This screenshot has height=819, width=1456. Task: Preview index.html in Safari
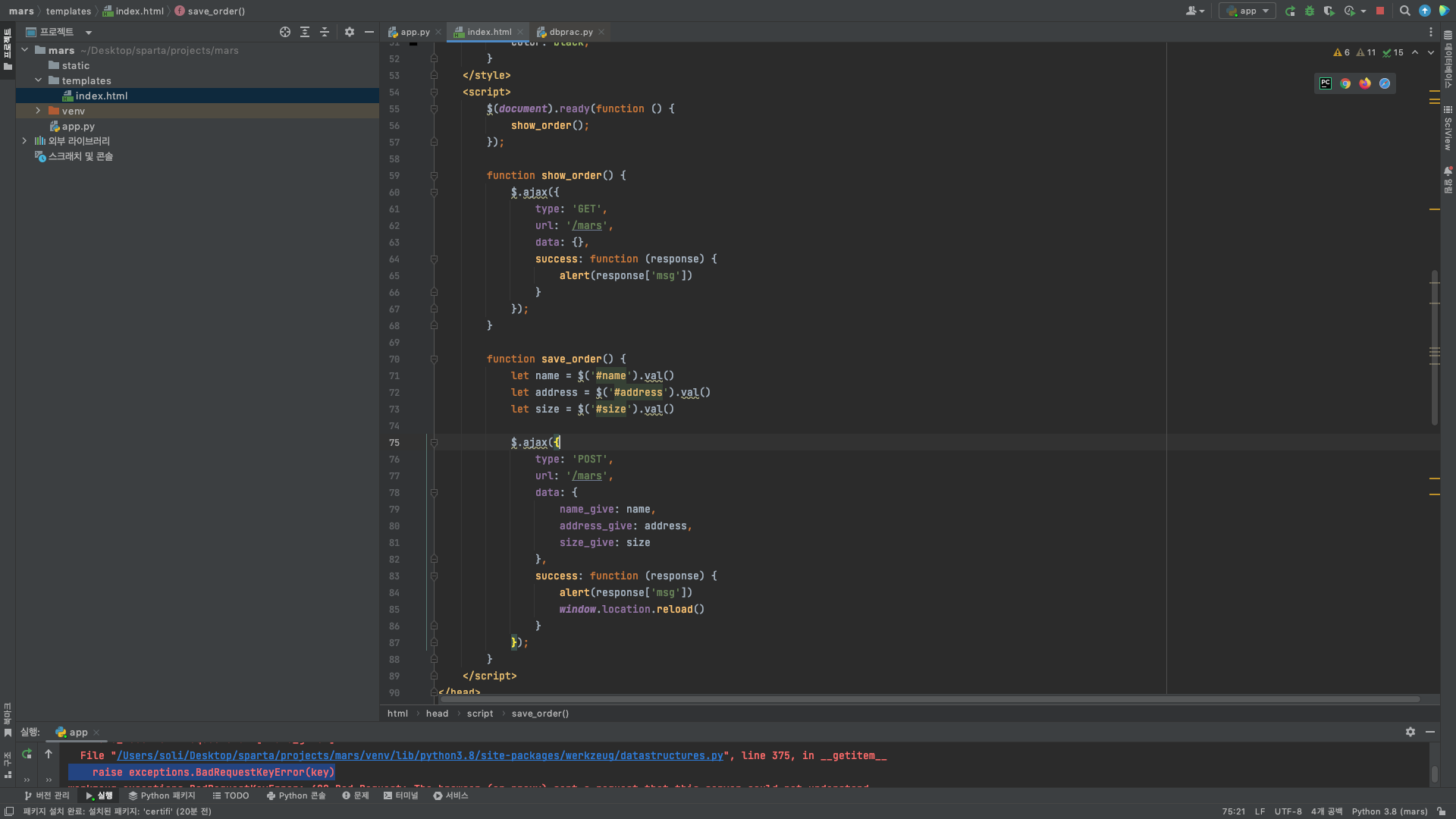tap(1385, 83)
